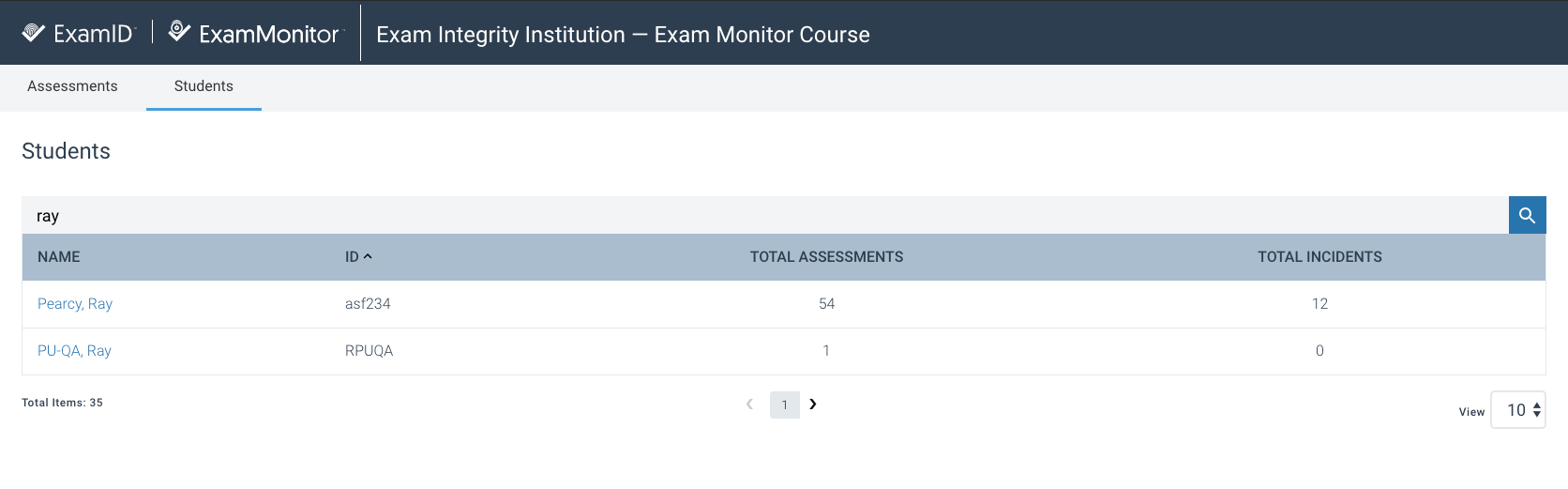The image size is (1568, 489).
Task: Click the ExamMonitor eye logo icon
Action: click(x=179, y=31)
